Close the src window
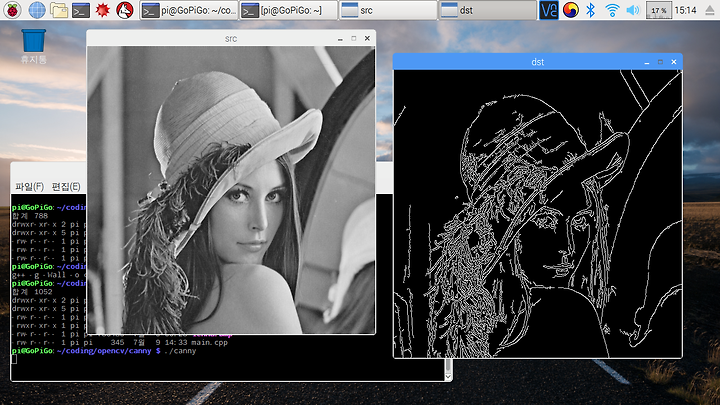The height and width of the screenshot is (405, 720). click(367, 39)
